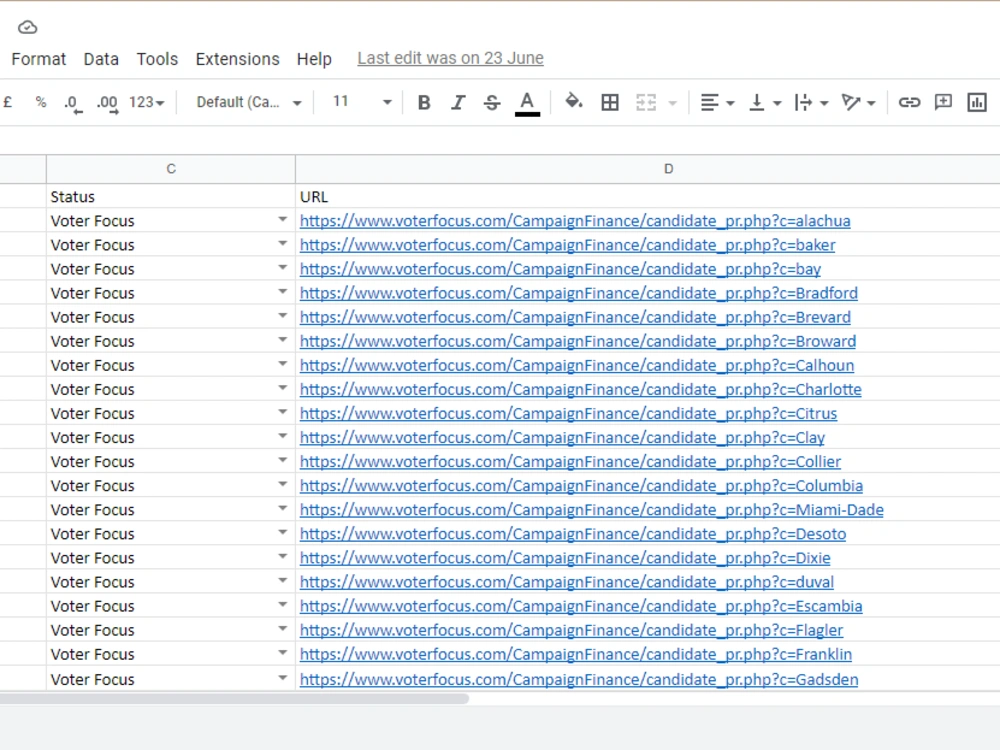Image resolution: width=1000 pixels, height=750 pixels.
Task: Insert chart icon
Action: pyautogui.click(x=976, y=102)
